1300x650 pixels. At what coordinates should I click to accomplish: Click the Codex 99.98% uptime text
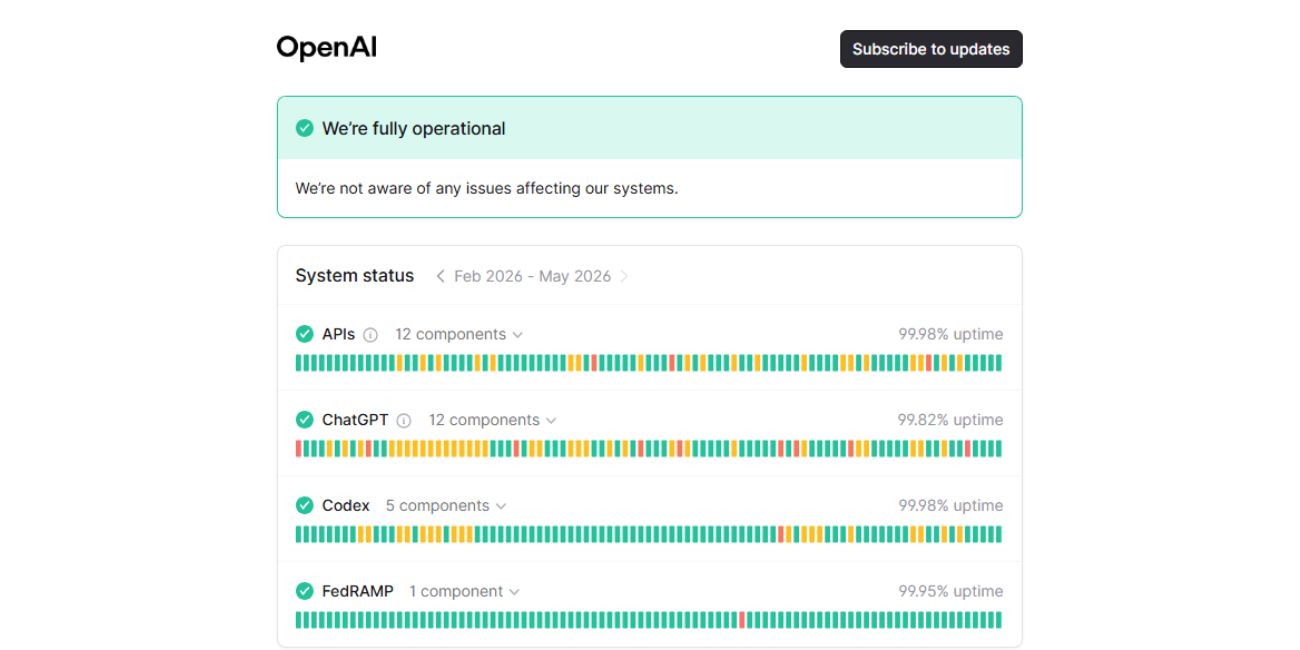(950, 506)
